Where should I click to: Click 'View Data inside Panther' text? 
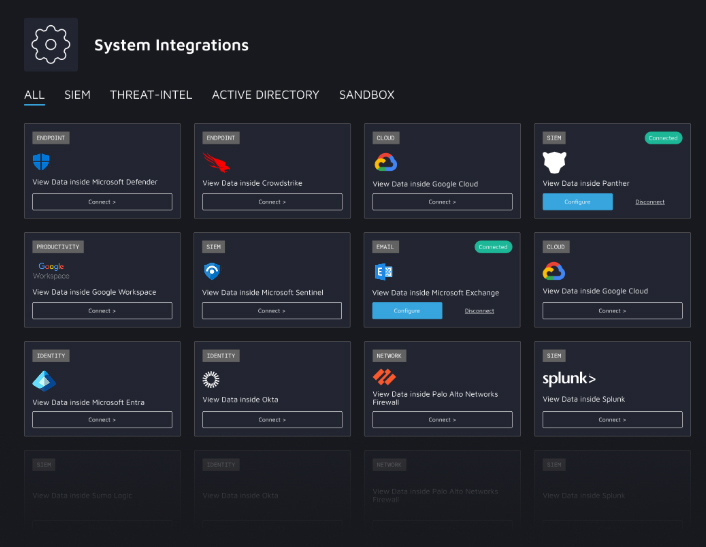coord(586,183)
